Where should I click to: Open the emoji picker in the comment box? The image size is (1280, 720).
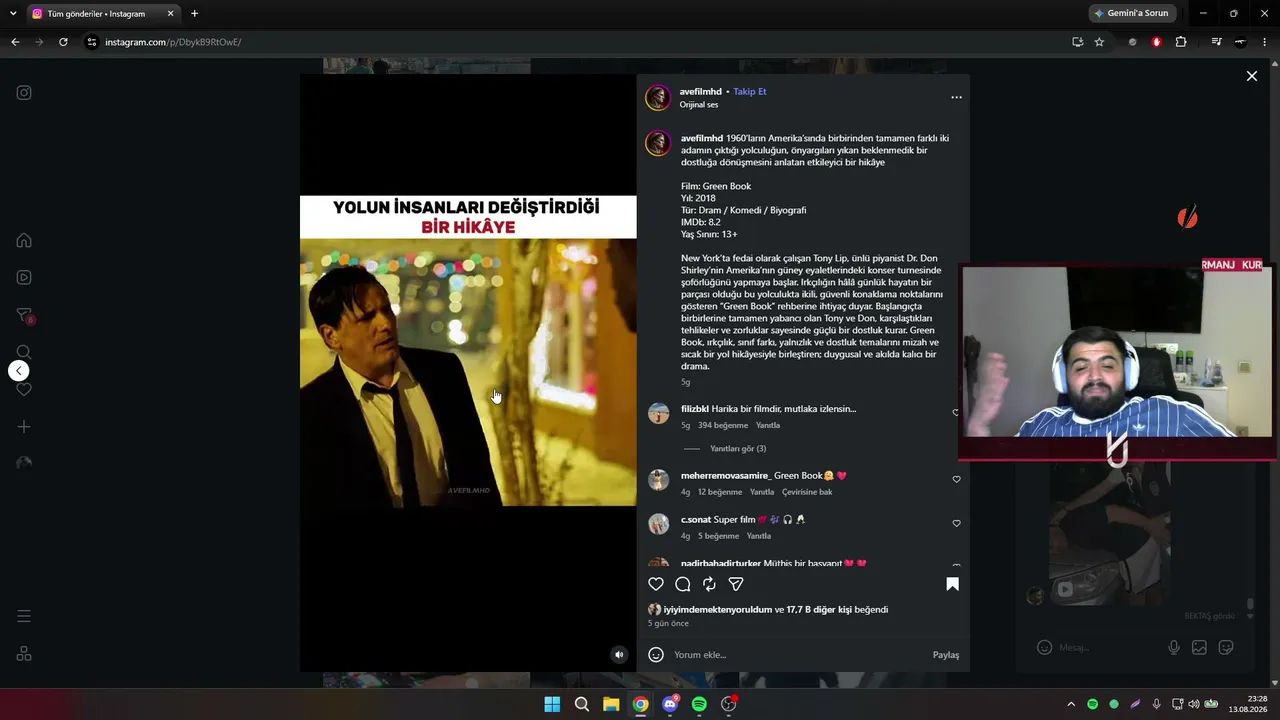(656, 655)
